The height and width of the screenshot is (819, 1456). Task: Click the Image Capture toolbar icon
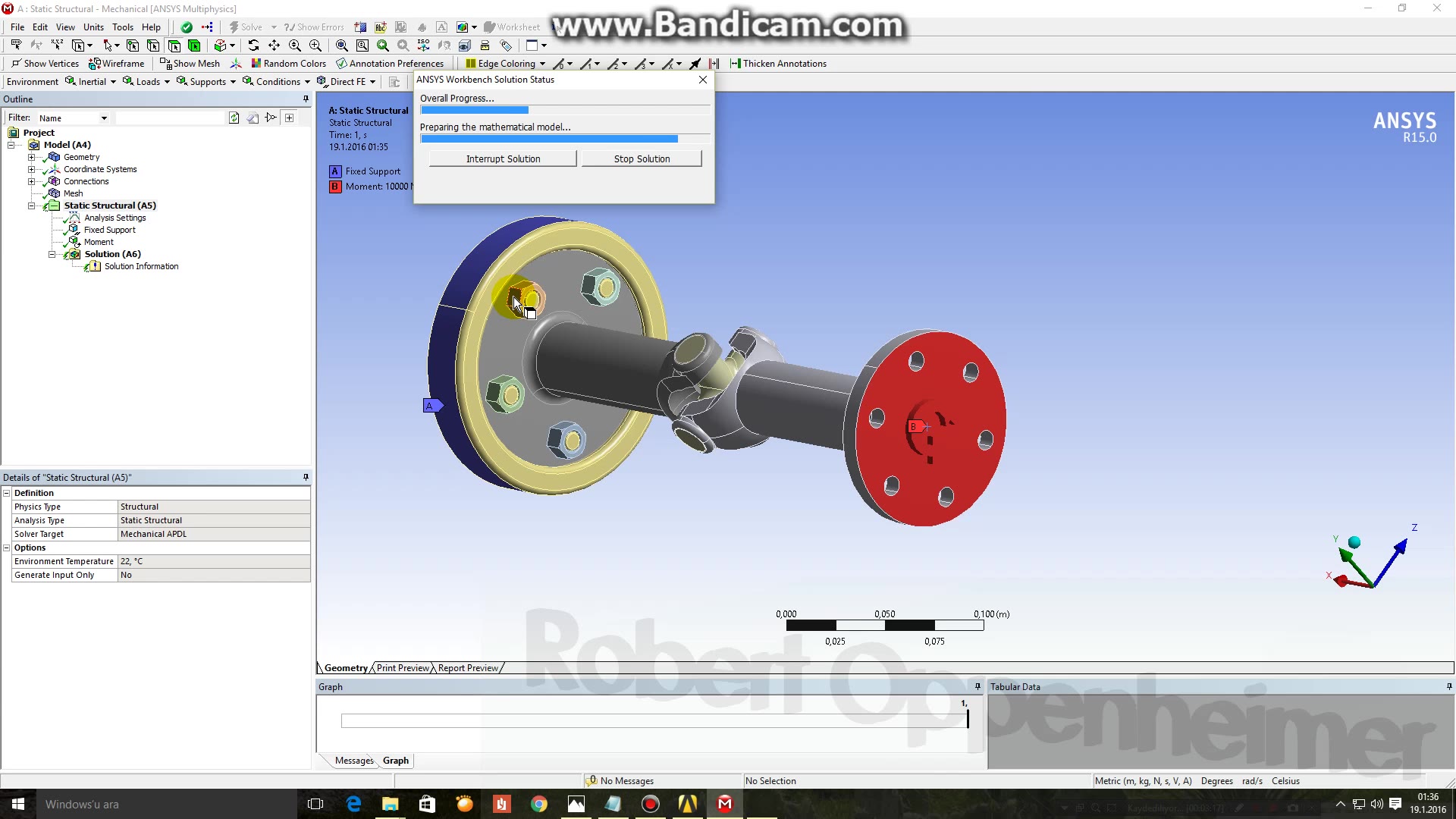[x=462, y=27]
